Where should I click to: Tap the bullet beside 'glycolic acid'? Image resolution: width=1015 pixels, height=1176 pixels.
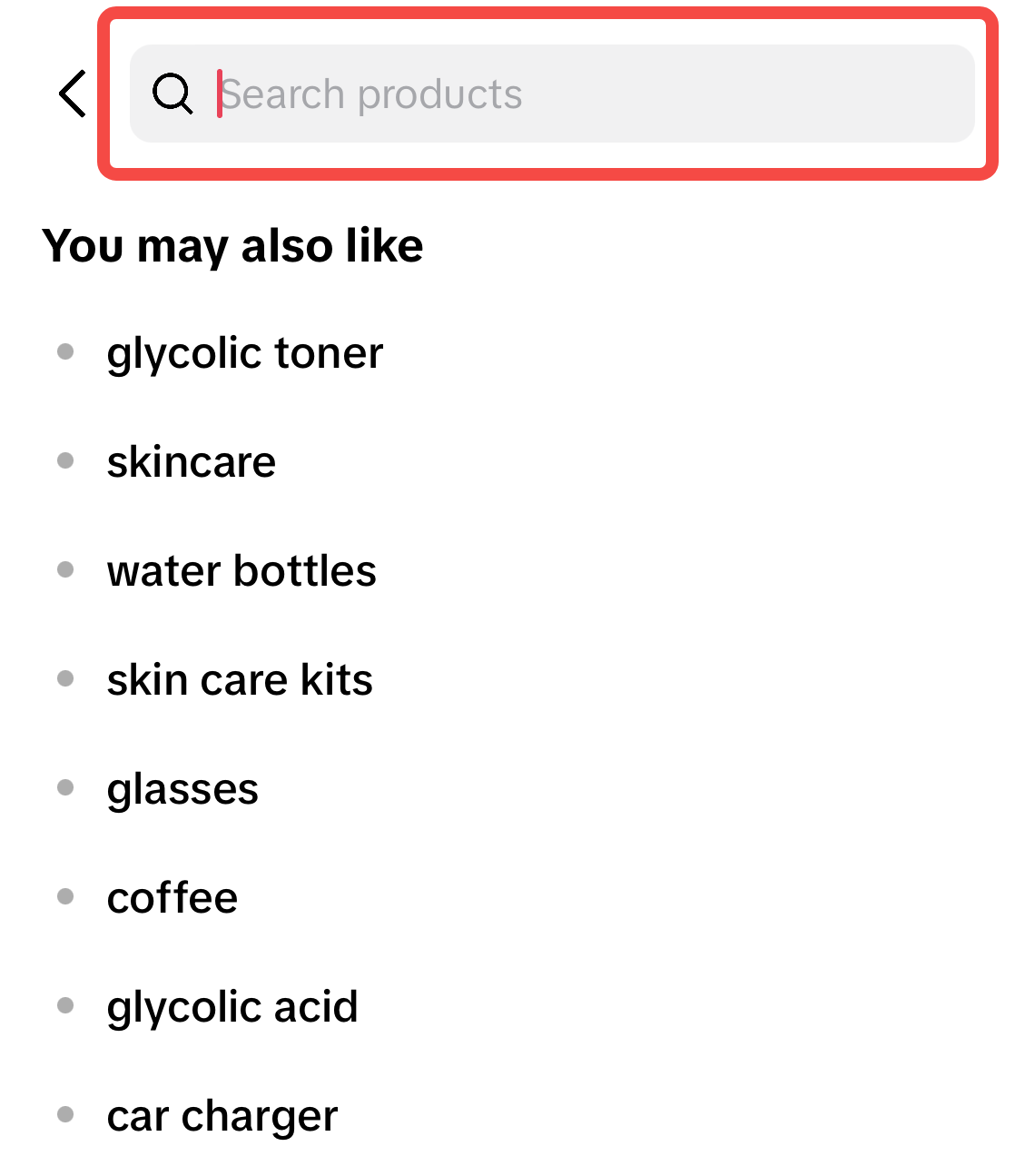(65, 1005)
